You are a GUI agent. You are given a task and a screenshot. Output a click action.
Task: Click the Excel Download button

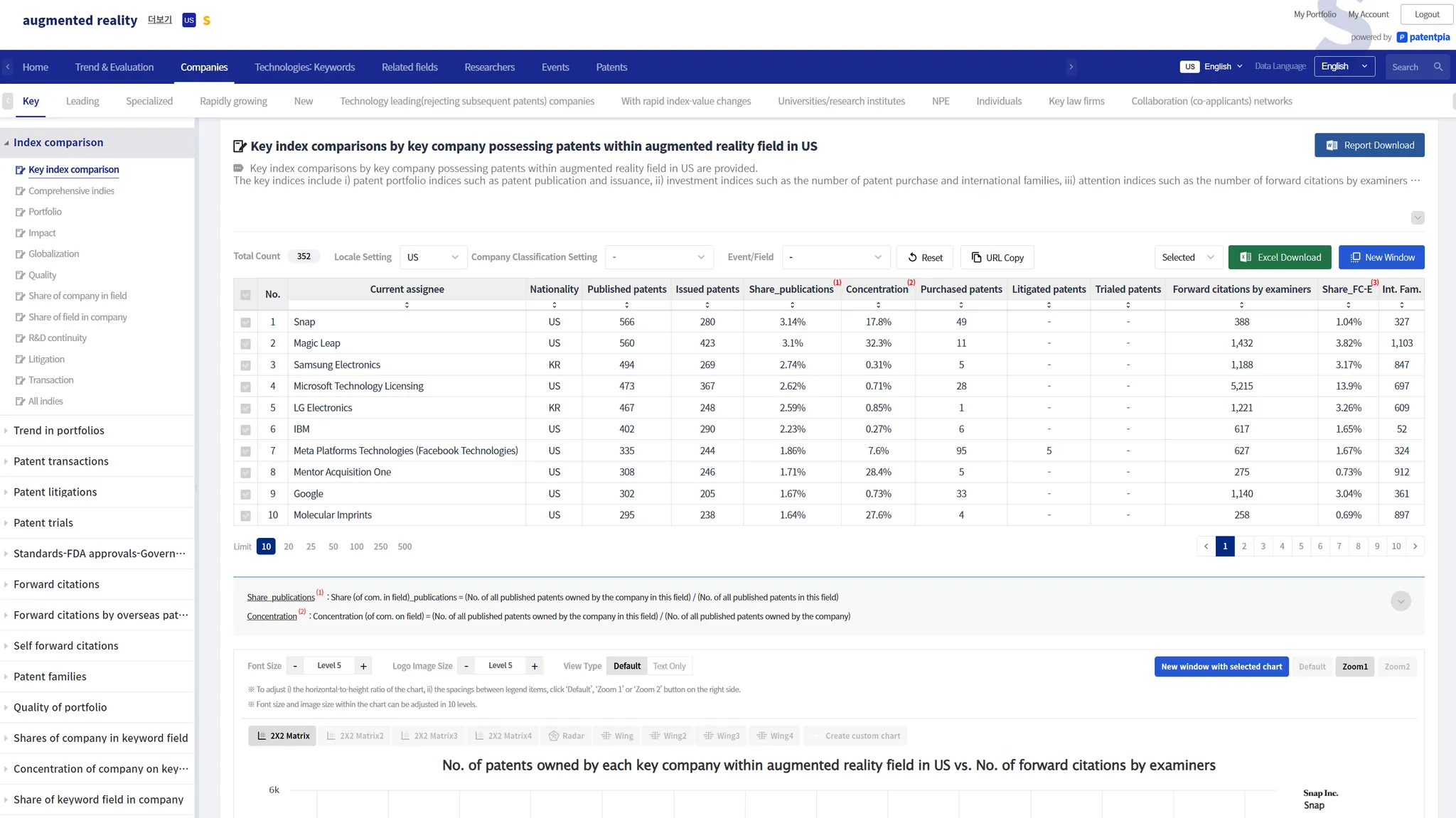pyautogui.click(x=1280, y=257)
